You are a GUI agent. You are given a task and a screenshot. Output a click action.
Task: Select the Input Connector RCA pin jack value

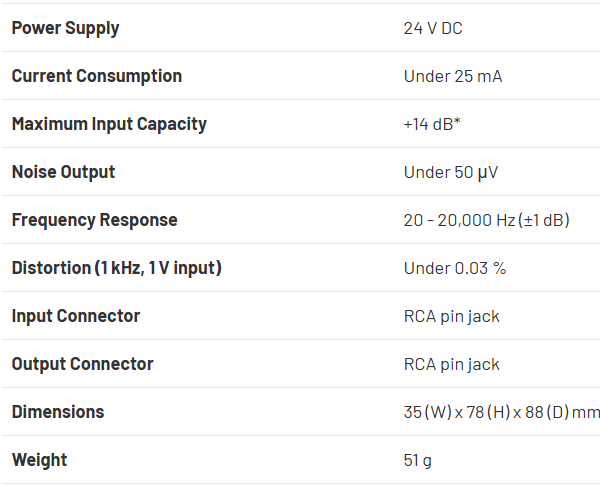tap(452, 316)
